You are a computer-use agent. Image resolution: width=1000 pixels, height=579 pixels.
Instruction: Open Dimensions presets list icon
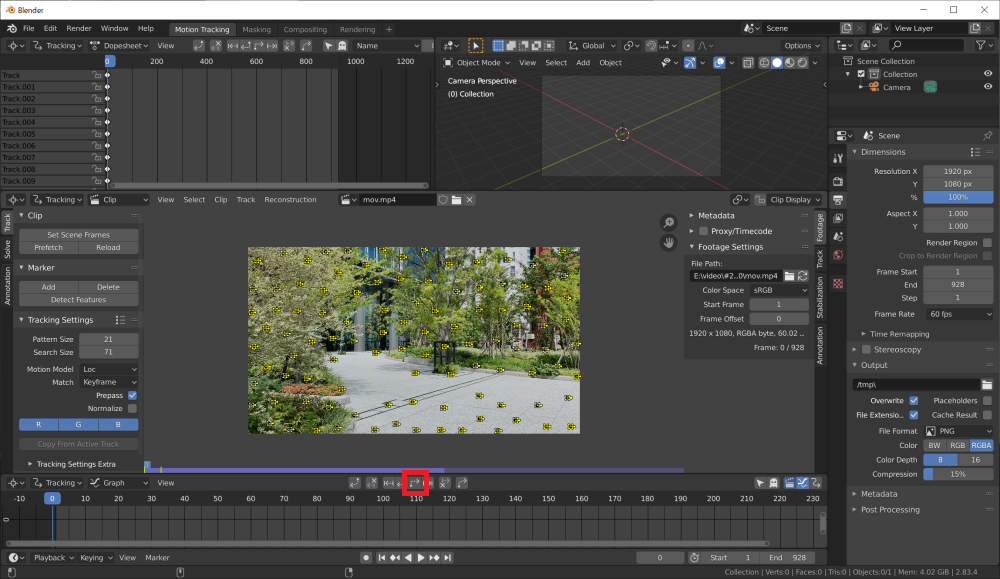(x=974, y=152)
